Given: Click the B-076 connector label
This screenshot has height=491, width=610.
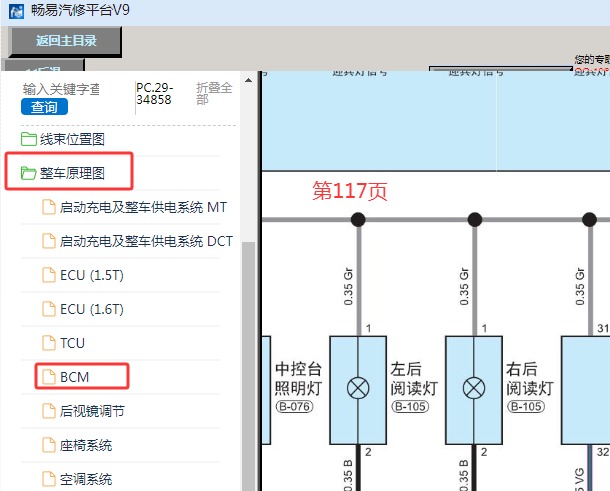Looking at the screenshot, I should point(294,407).
